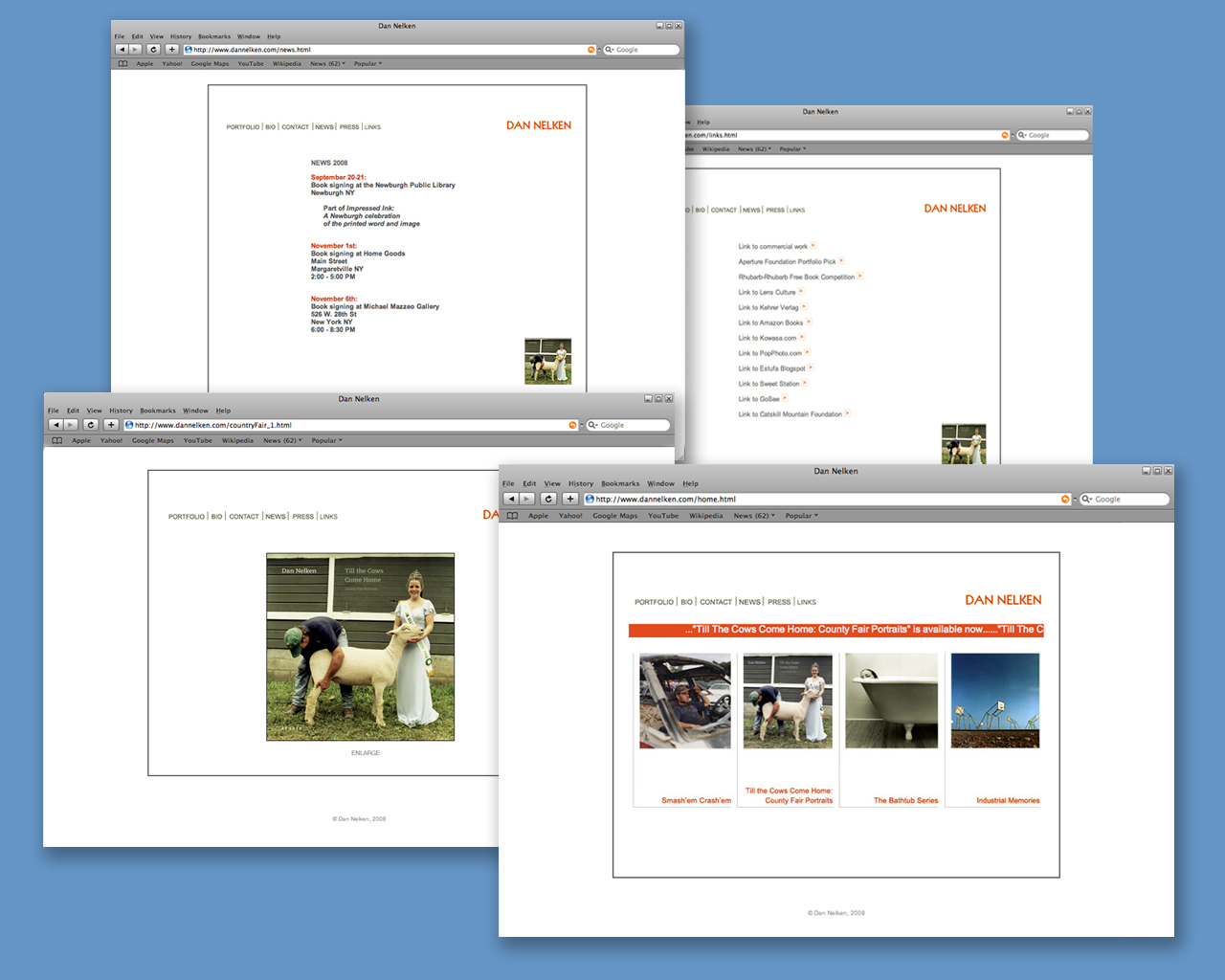Image resolution: width=1225 pixels, height=980 pixels.
Task: Click the ENLARGE link below the sheep photo
Action: coord(365,753)
